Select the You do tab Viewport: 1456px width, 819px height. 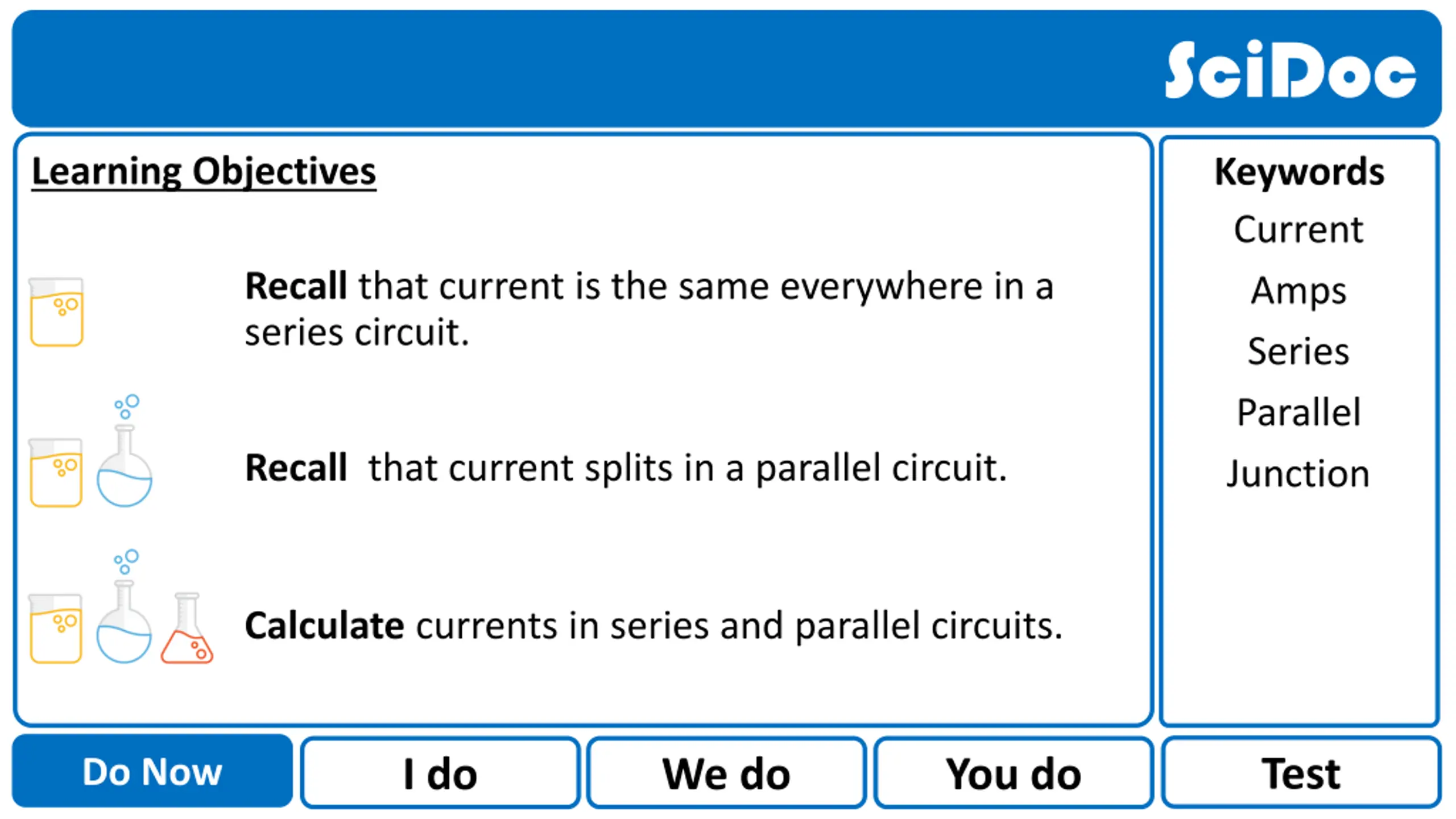pos(1013,773)
